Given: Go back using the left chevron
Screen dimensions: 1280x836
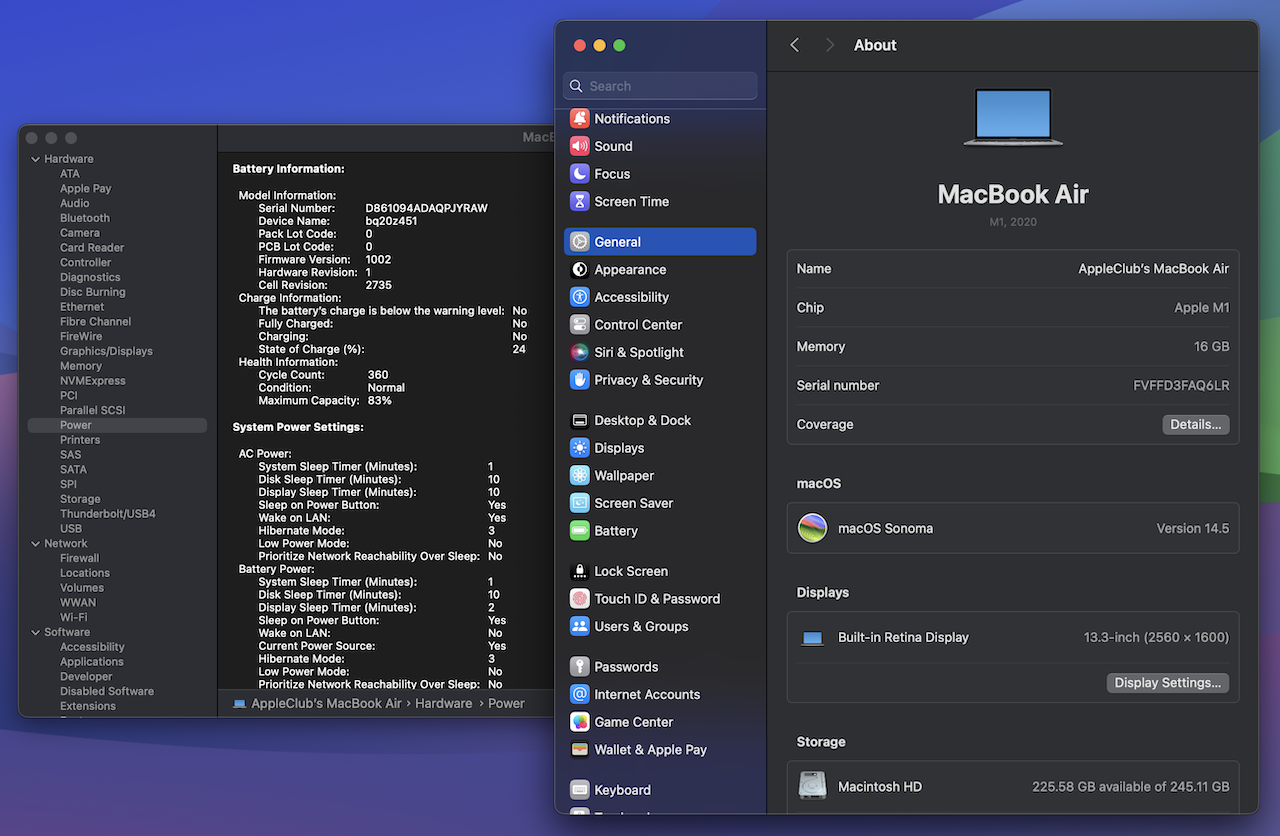Looking at the screenshot, I should click(x=795, y=45).
